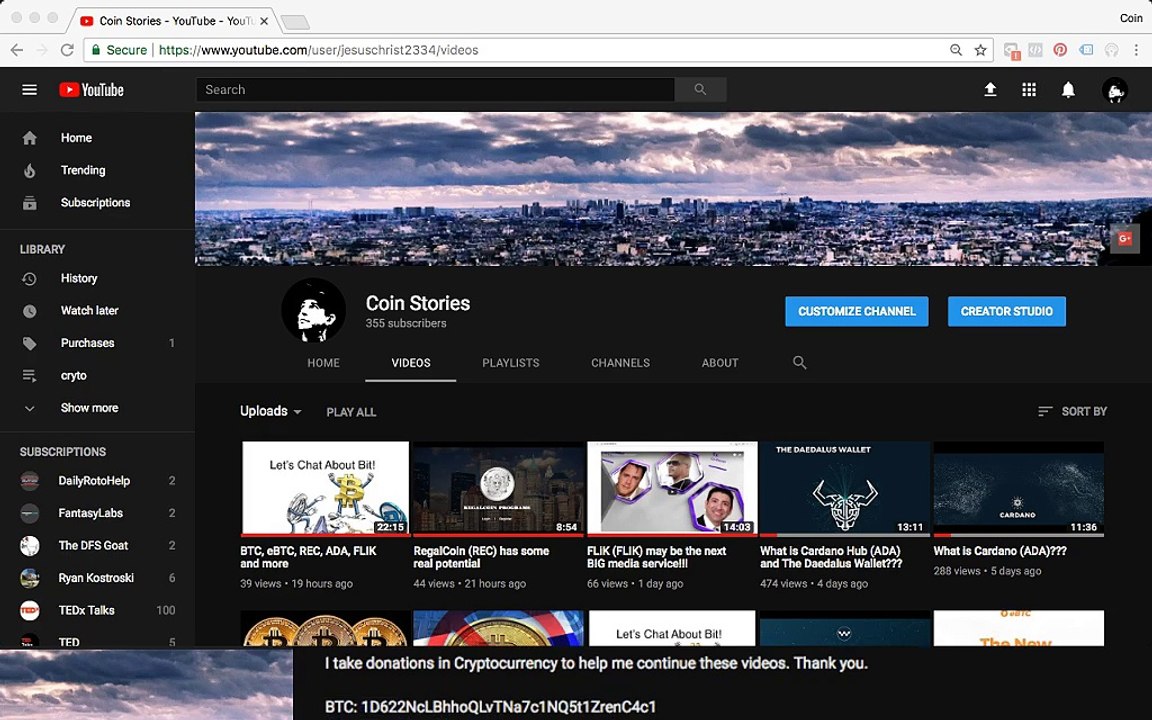Click PLAY ALL link

pyautogui.click(x=351, y=412)
